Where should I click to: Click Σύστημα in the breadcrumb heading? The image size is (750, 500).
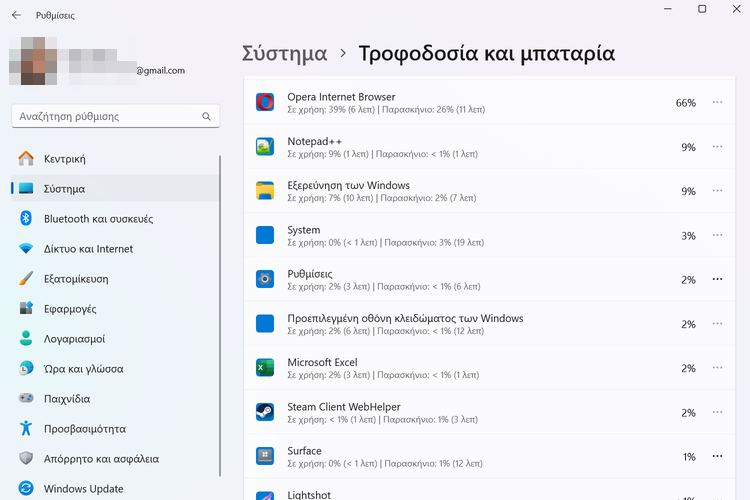[285, 53]
